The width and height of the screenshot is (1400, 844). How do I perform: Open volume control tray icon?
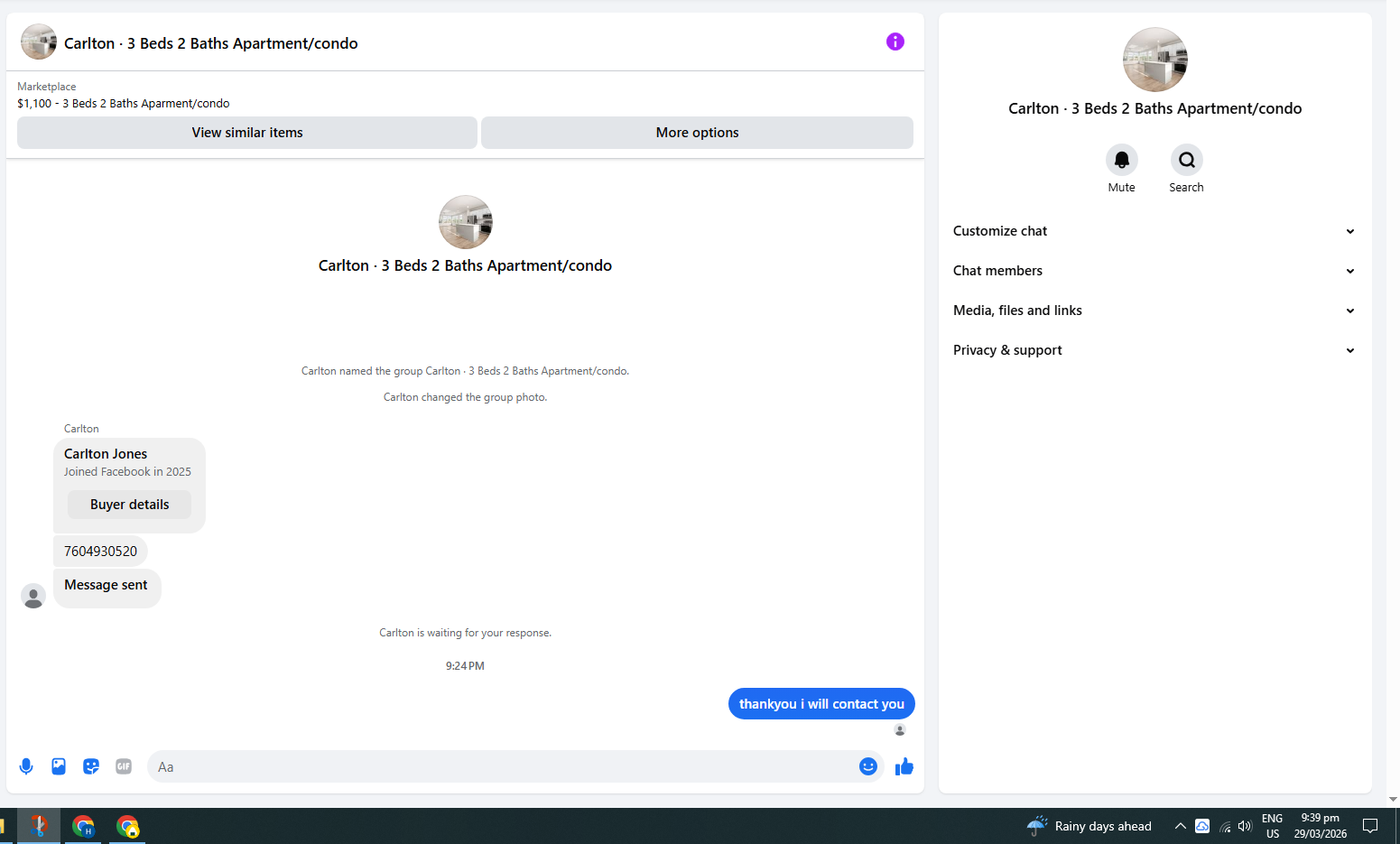pyautogui.click(x=1246, y=826)
